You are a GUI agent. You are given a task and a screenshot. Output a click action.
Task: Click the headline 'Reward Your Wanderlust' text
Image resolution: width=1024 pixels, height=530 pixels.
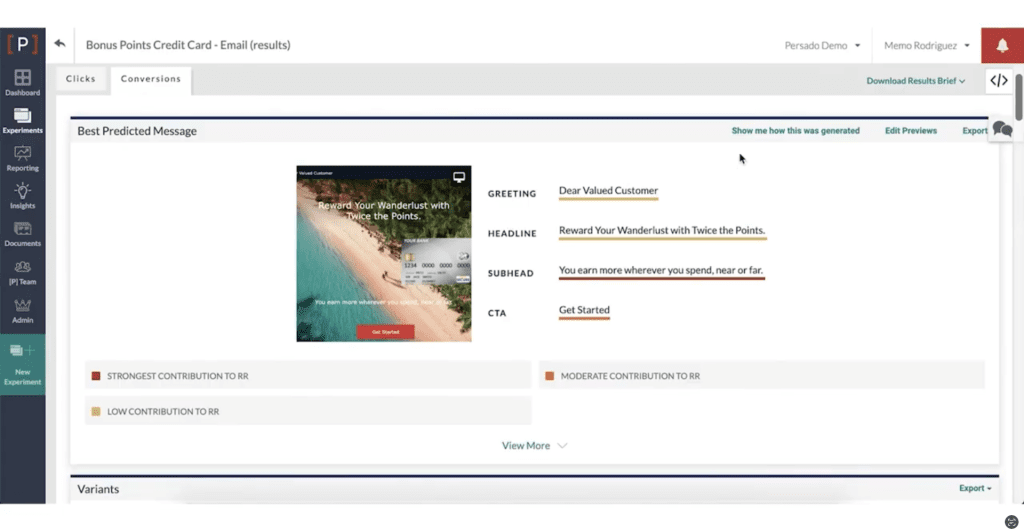pyautogui.click(x=662, y=230)
